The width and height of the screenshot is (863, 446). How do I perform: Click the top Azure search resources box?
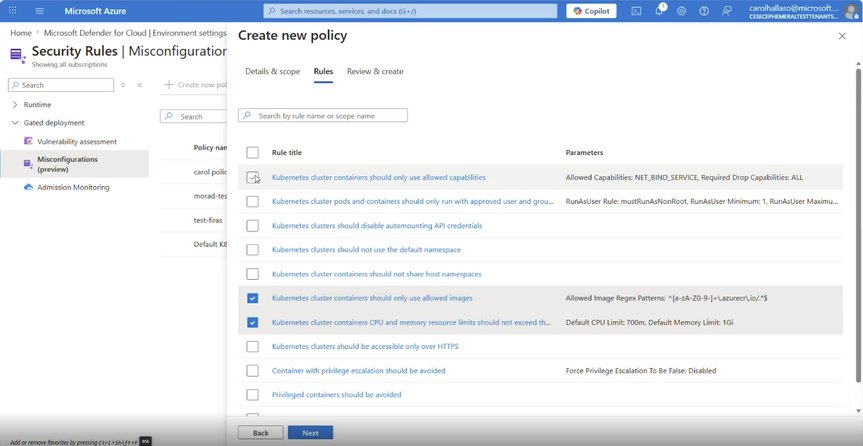[411, 11]
